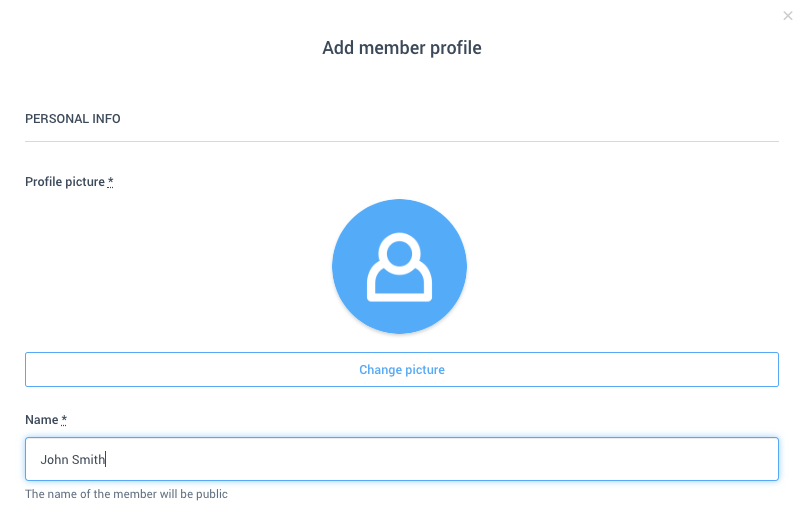Click the Name field label
The width and height of the screenshot is (805, 506).
pyautogui.click(x=42, y=420)
